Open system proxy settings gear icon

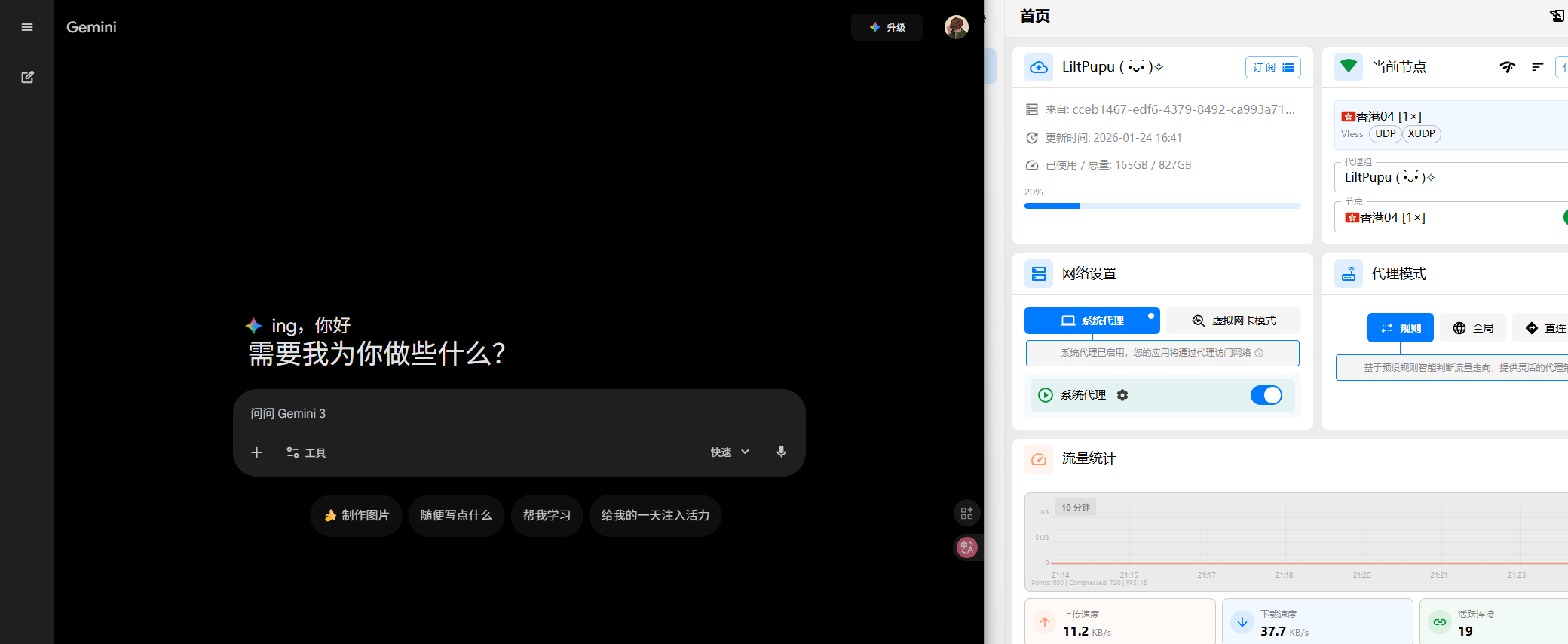pos(1122,395)
